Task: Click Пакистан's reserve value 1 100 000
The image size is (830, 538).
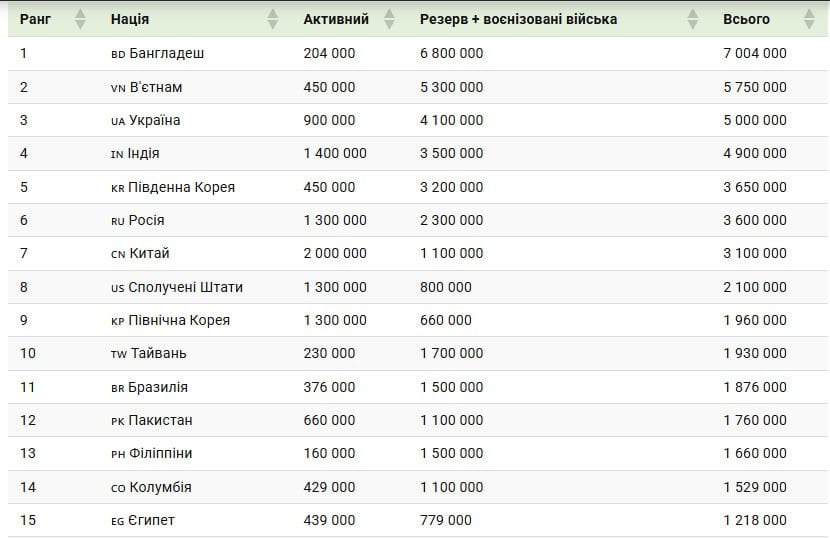Action: (x=451, y=420)
